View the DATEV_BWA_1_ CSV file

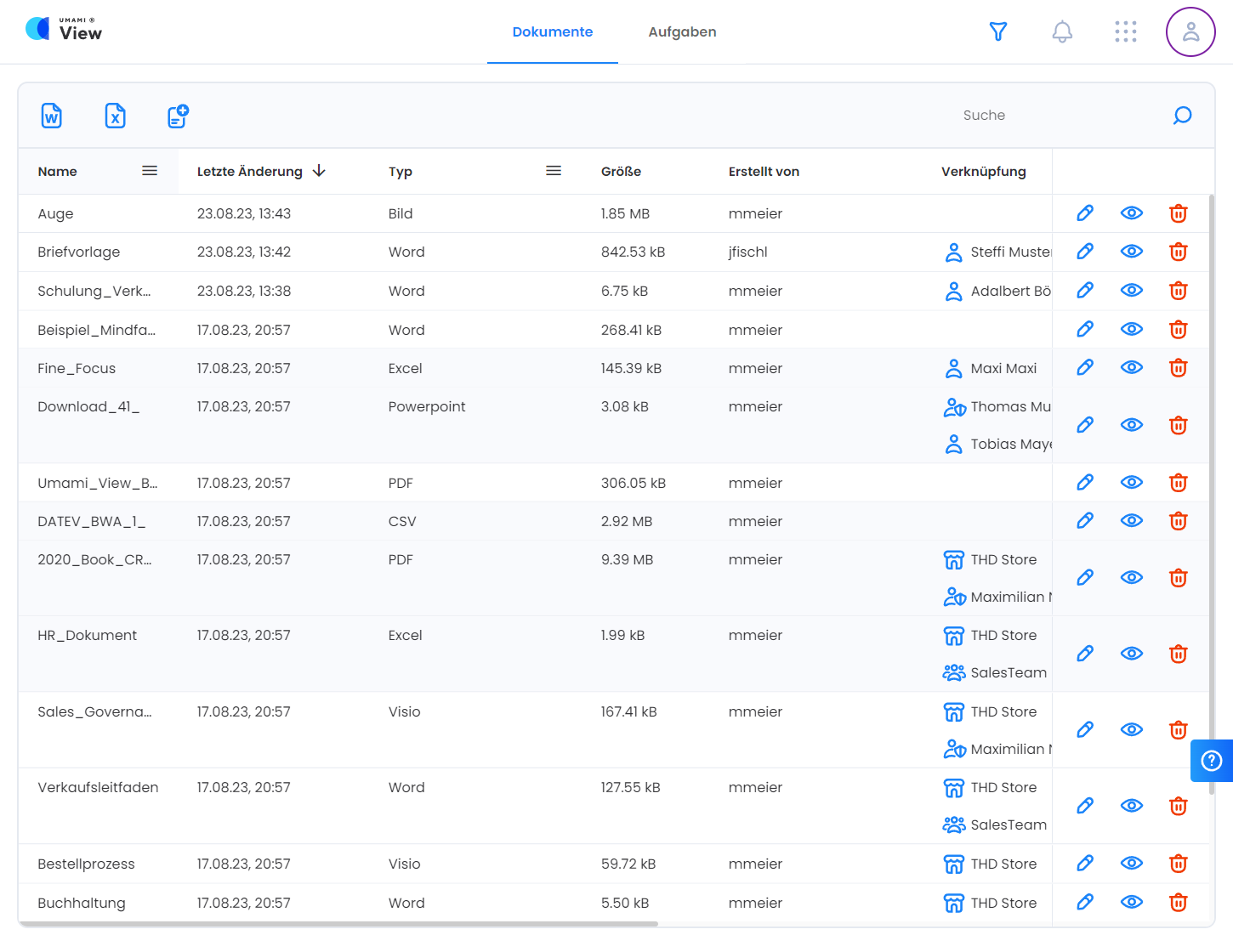pos(1131,521)
